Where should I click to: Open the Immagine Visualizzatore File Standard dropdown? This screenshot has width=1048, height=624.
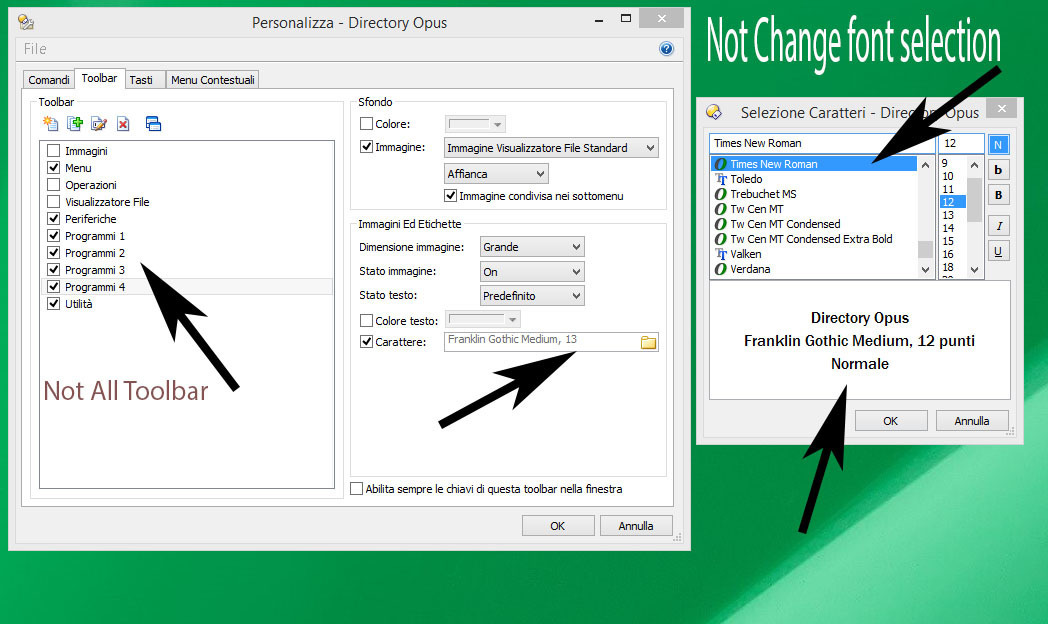tap(551, 148)
